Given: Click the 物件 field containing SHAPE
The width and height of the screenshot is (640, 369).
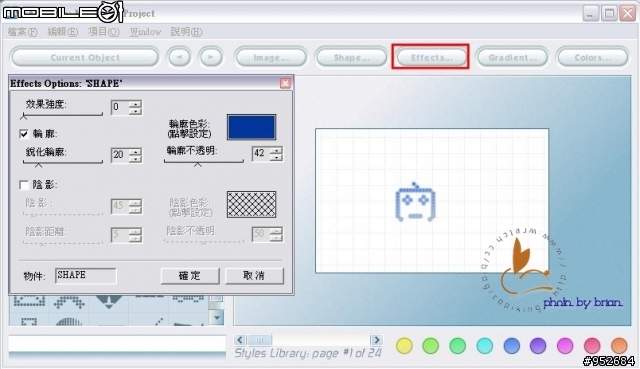Looking at the screenshot, I should tap(86, 276).
